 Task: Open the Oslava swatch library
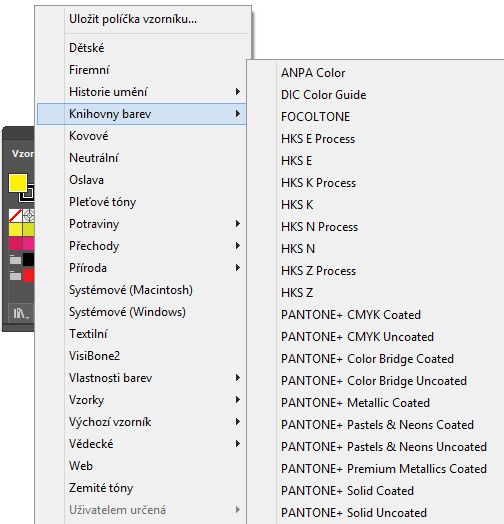tap(142, 180)
